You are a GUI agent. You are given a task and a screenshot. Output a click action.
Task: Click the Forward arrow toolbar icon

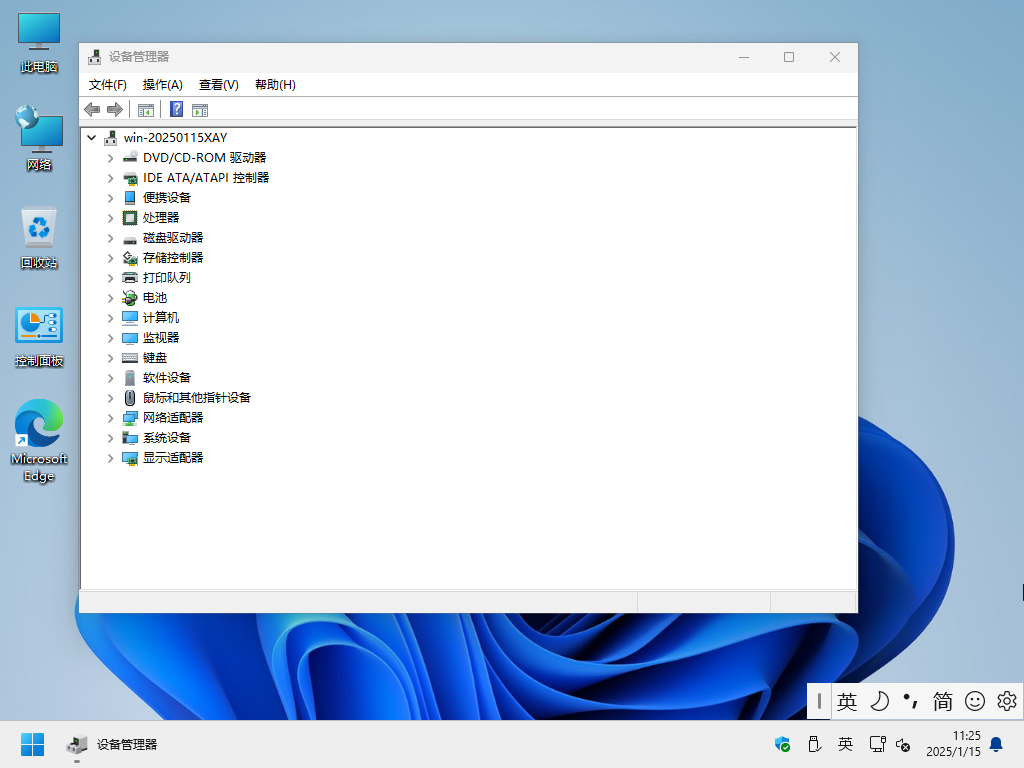[x=115, y=110]
